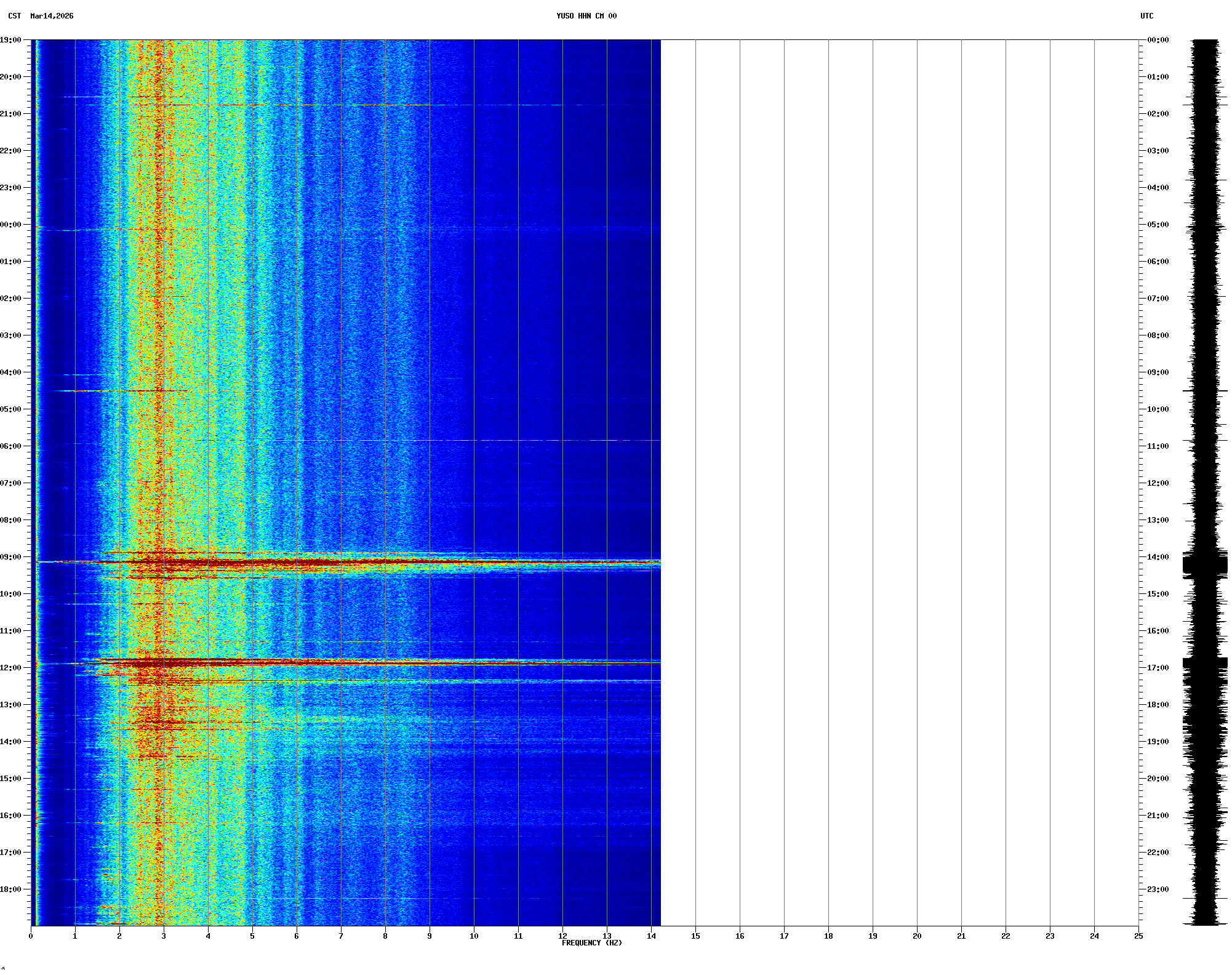Click the 23:00 UTC time tick label

click(x=1158, y=889)
